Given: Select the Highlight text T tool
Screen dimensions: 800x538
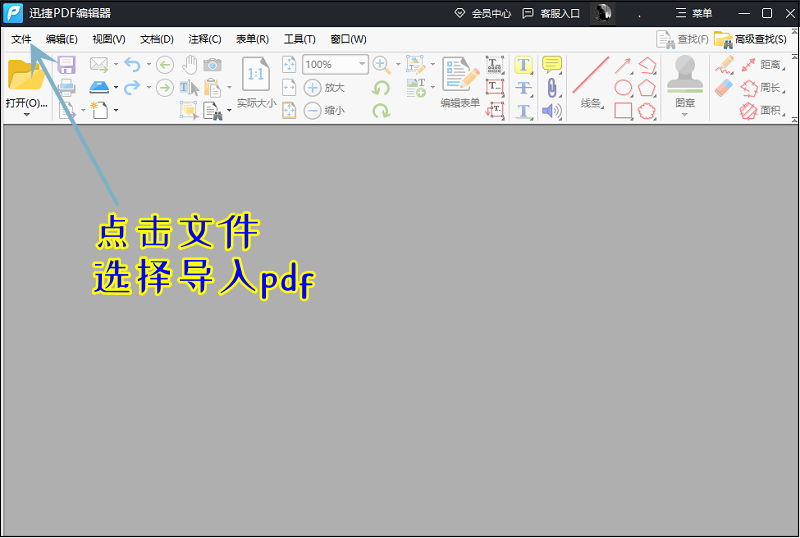Looking at the screenshot, I should coord(523,65).
